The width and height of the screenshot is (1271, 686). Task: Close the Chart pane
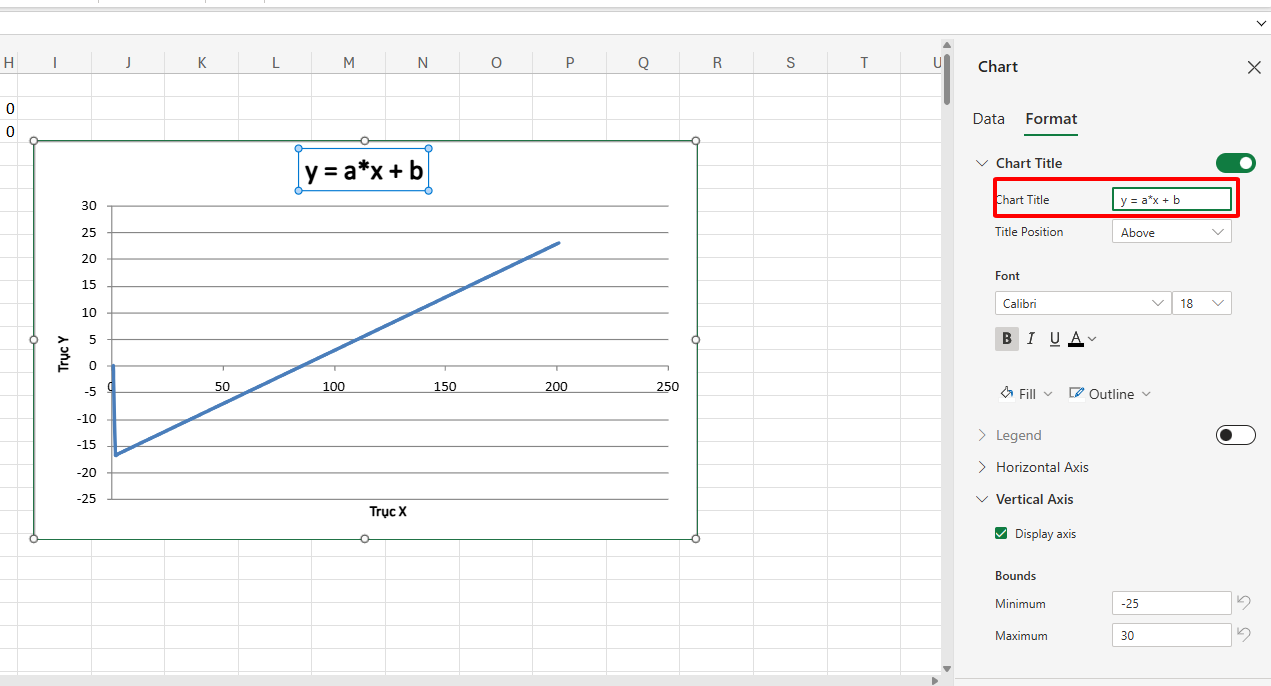pyautogui.click(x=1254, y=67)
